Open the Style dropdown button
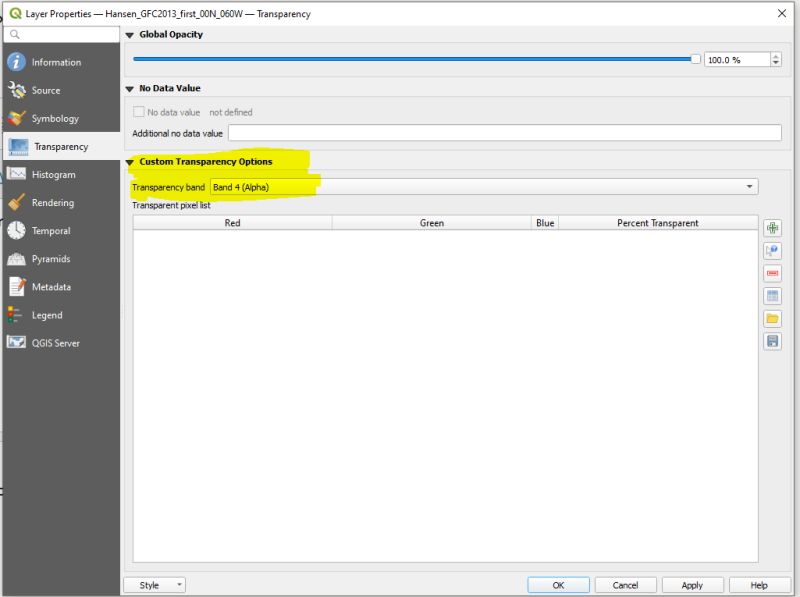 click(155, 585)
